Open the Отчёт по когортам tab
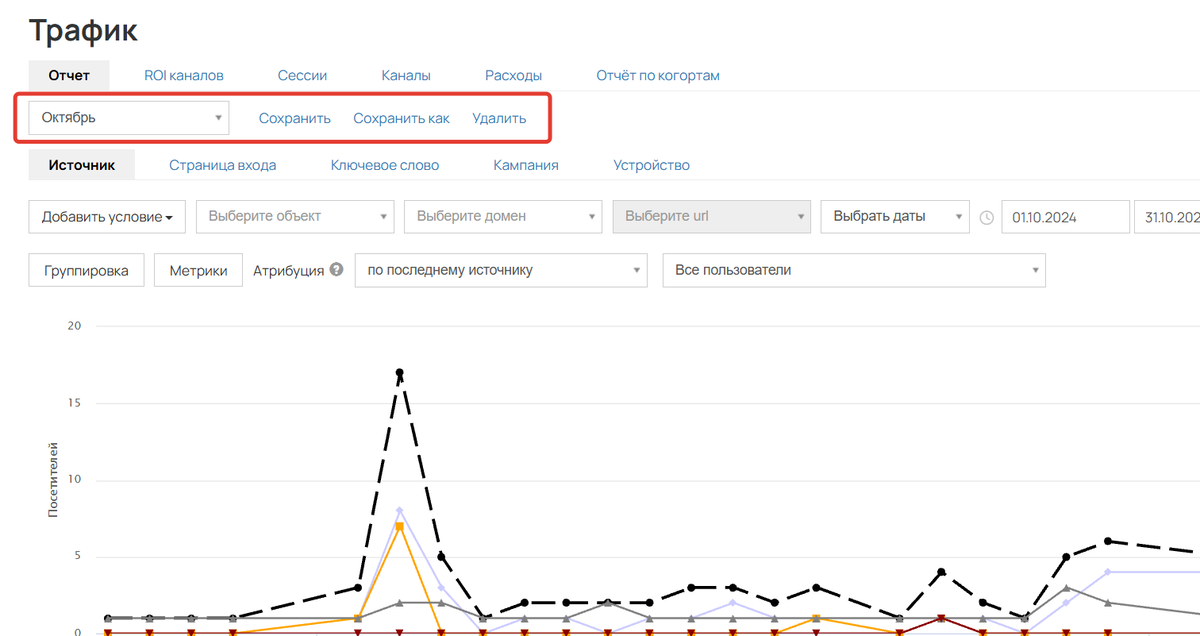 657,76
